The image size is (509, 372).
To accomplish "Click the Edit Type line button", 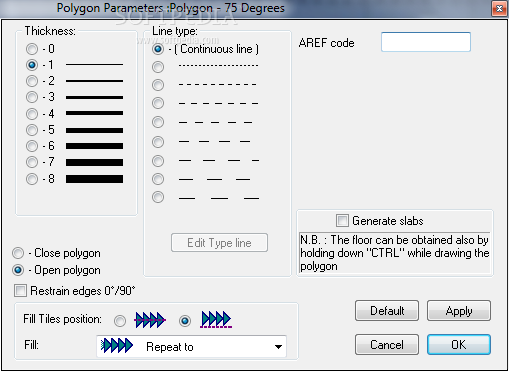I will coord(219,243).
